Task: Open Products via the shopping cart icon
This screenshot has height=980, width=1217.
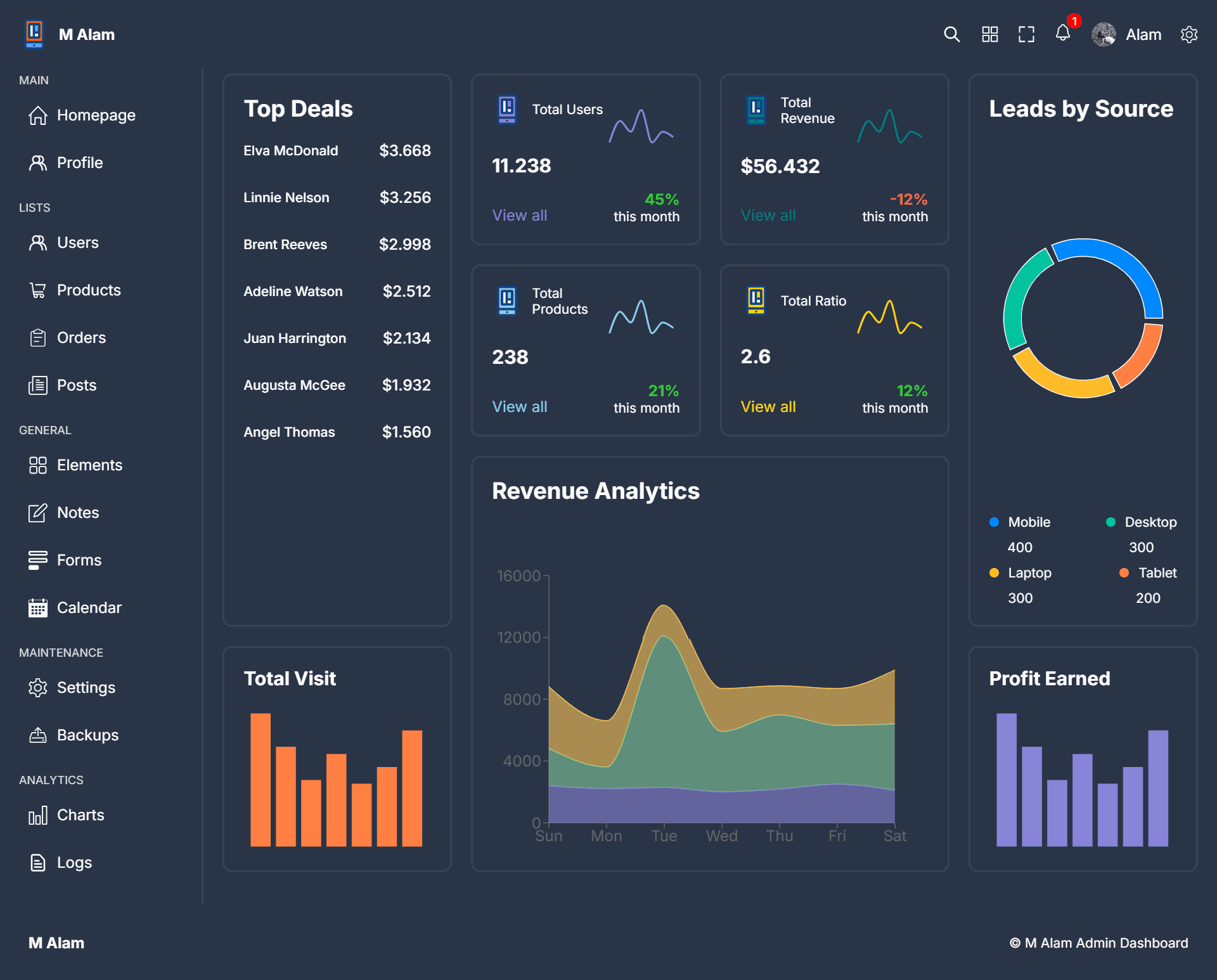Action: tap(38, 290)
